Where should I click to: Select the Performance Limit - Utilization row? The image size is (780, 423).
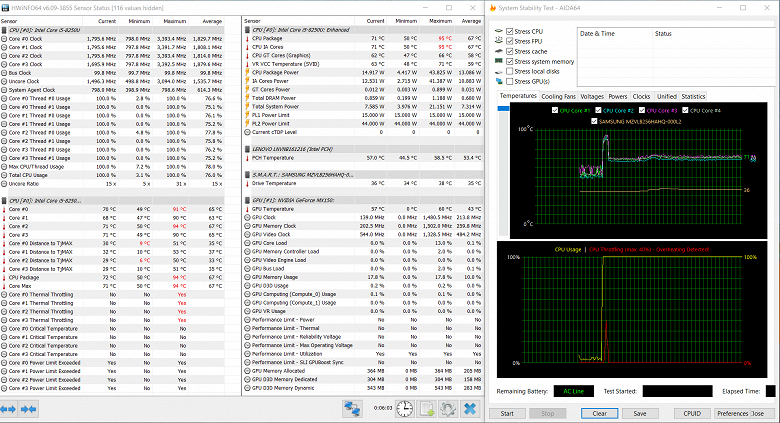click(x=363, y=354)
